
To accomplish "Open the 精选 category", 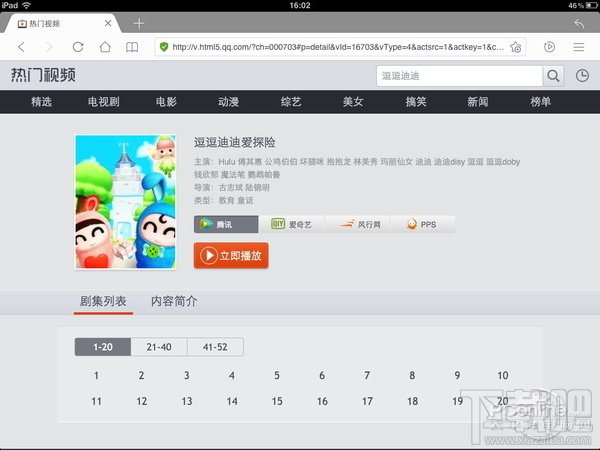I will coord(41,102).
